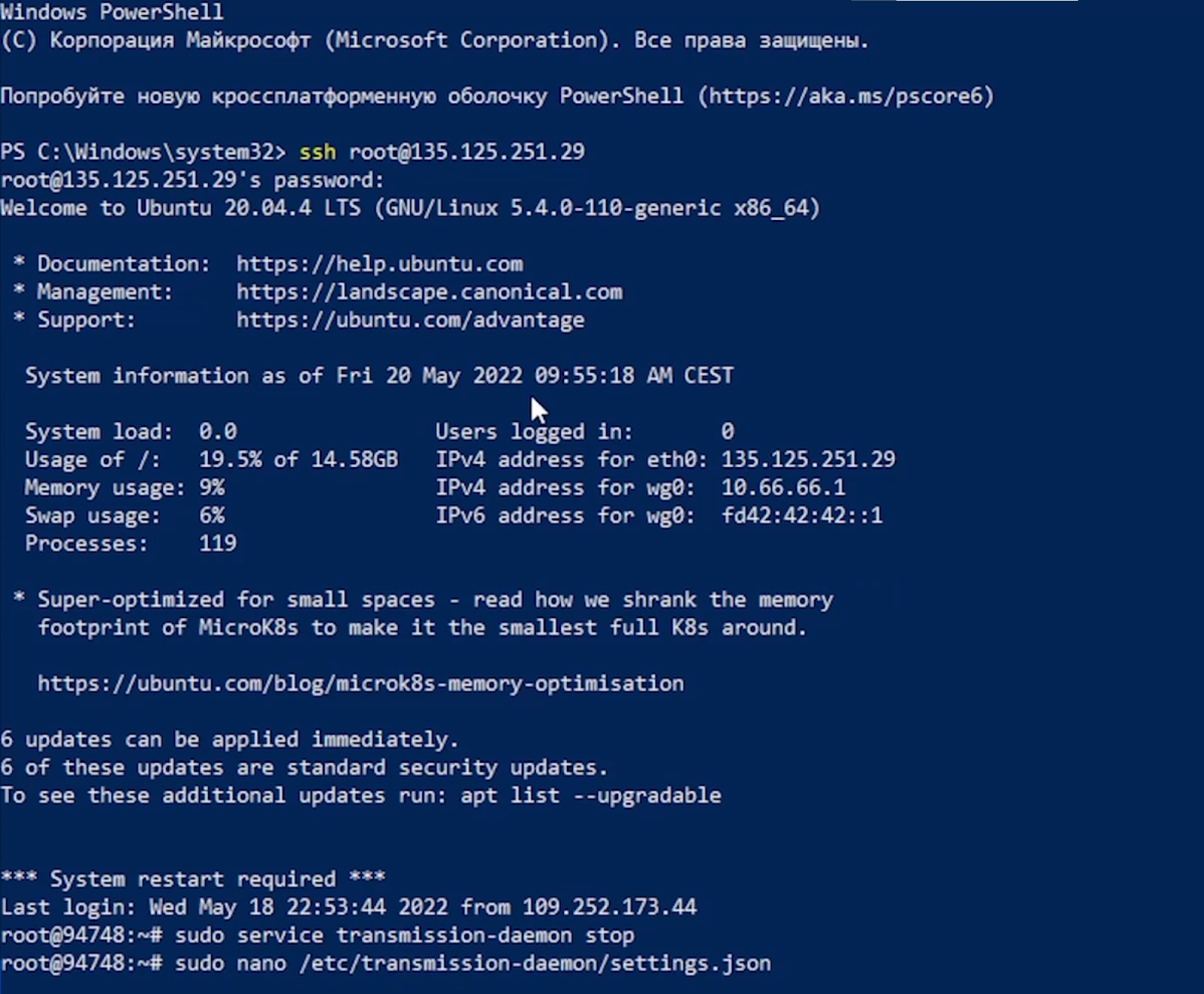Click the wg0 address 10.66.66.1

click(783, 488)
